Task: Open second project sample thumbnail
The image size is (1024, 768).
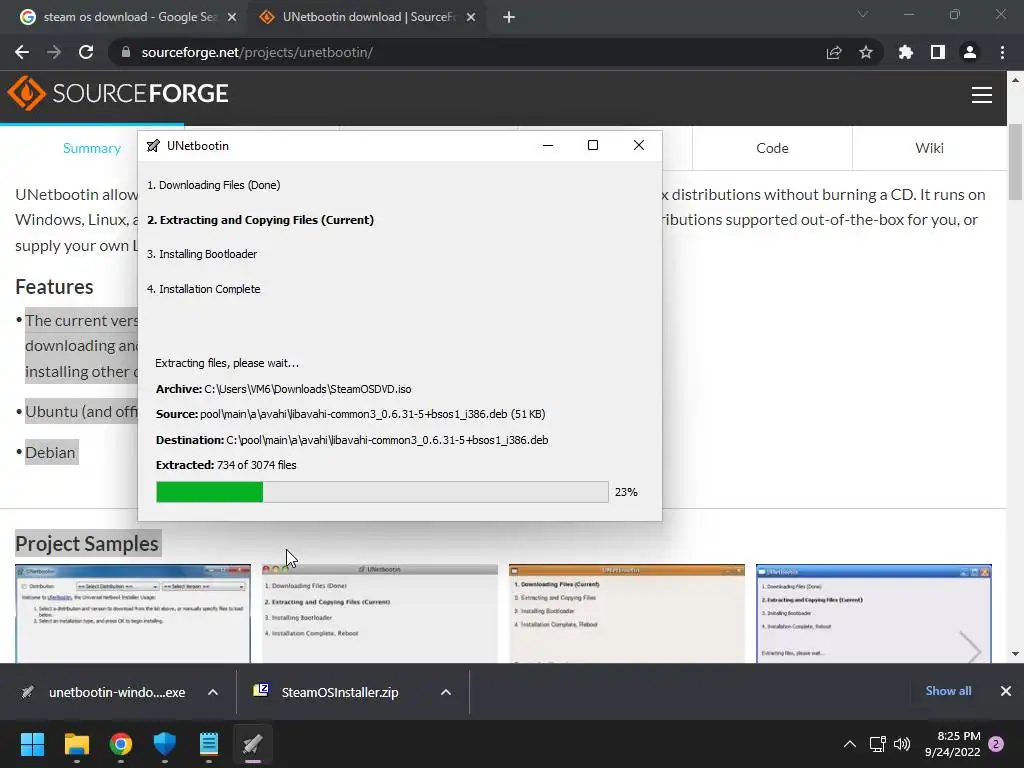Action: pos(379,614)
